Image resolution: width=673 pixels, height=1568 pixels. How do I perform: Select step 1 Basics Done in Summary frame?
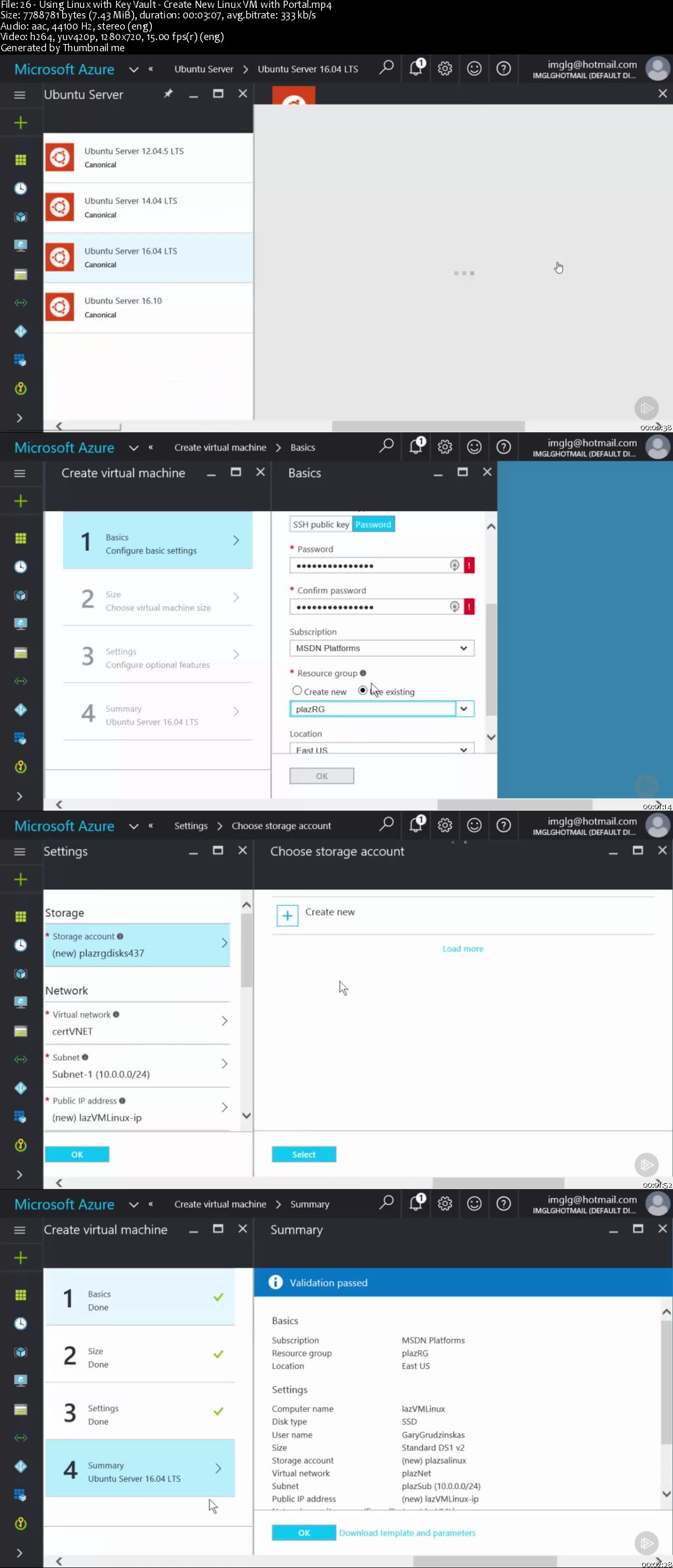click(140, 1298)
